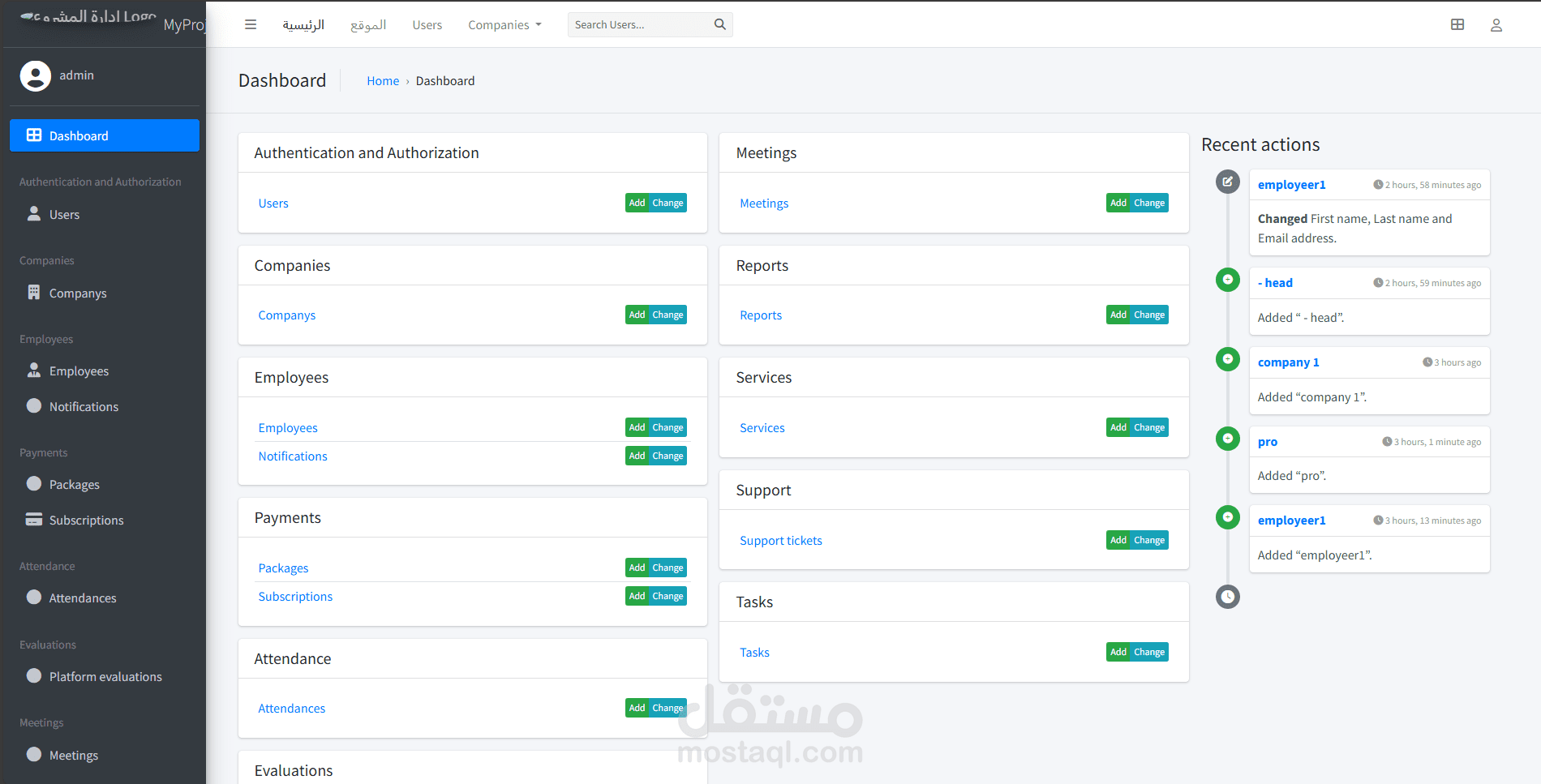The width and height of the screenshot is (1541, 784).
Task: Open employeer1 link in the Changed action
Action: (1291, 185)
